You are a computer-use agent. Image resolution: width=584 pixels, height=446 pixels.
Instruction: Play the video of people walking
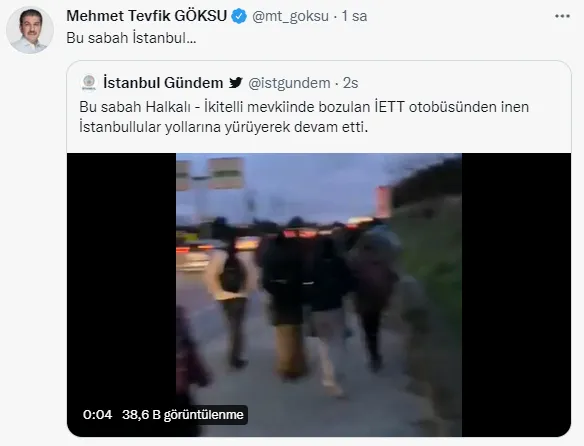319,294
